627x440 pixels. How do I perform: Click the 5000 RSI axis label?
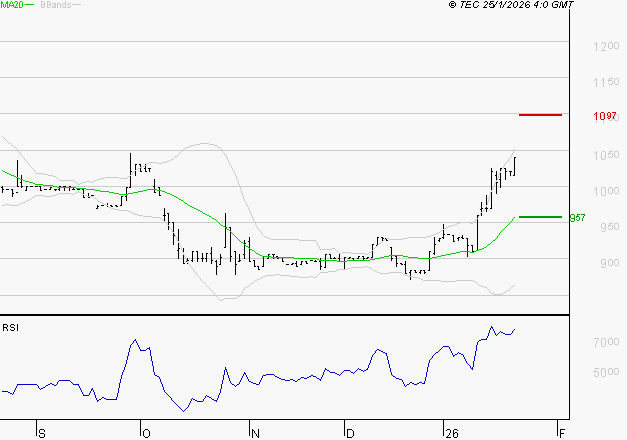click(606, 372)
